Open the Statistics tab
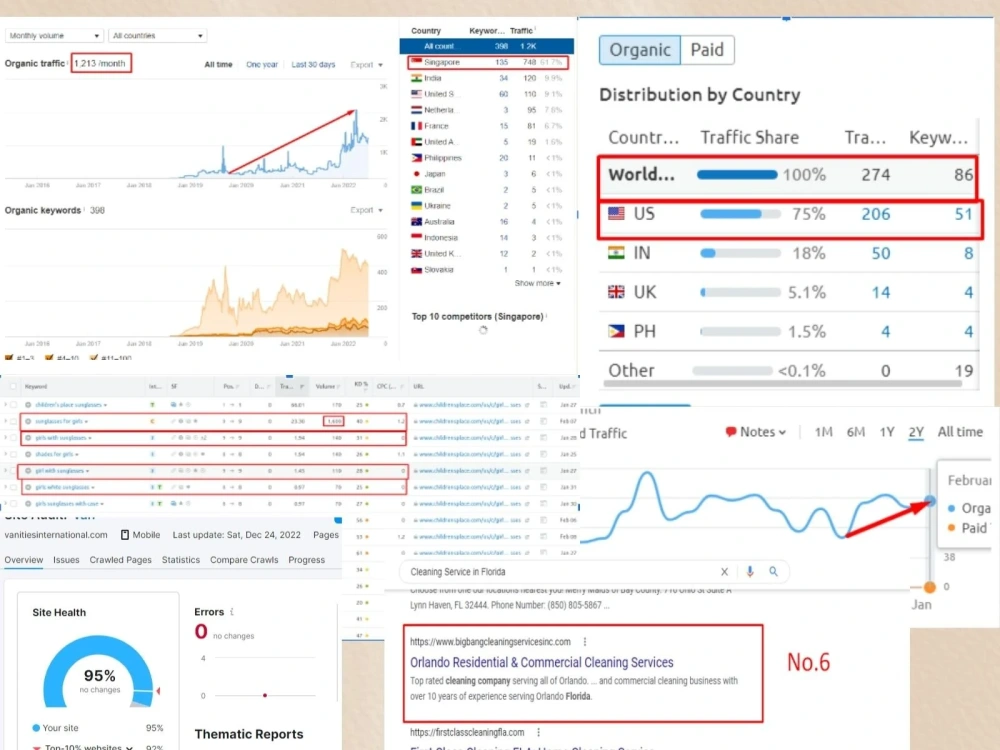This screenshot has width=1000, height=750. click(x=180, y=559)
